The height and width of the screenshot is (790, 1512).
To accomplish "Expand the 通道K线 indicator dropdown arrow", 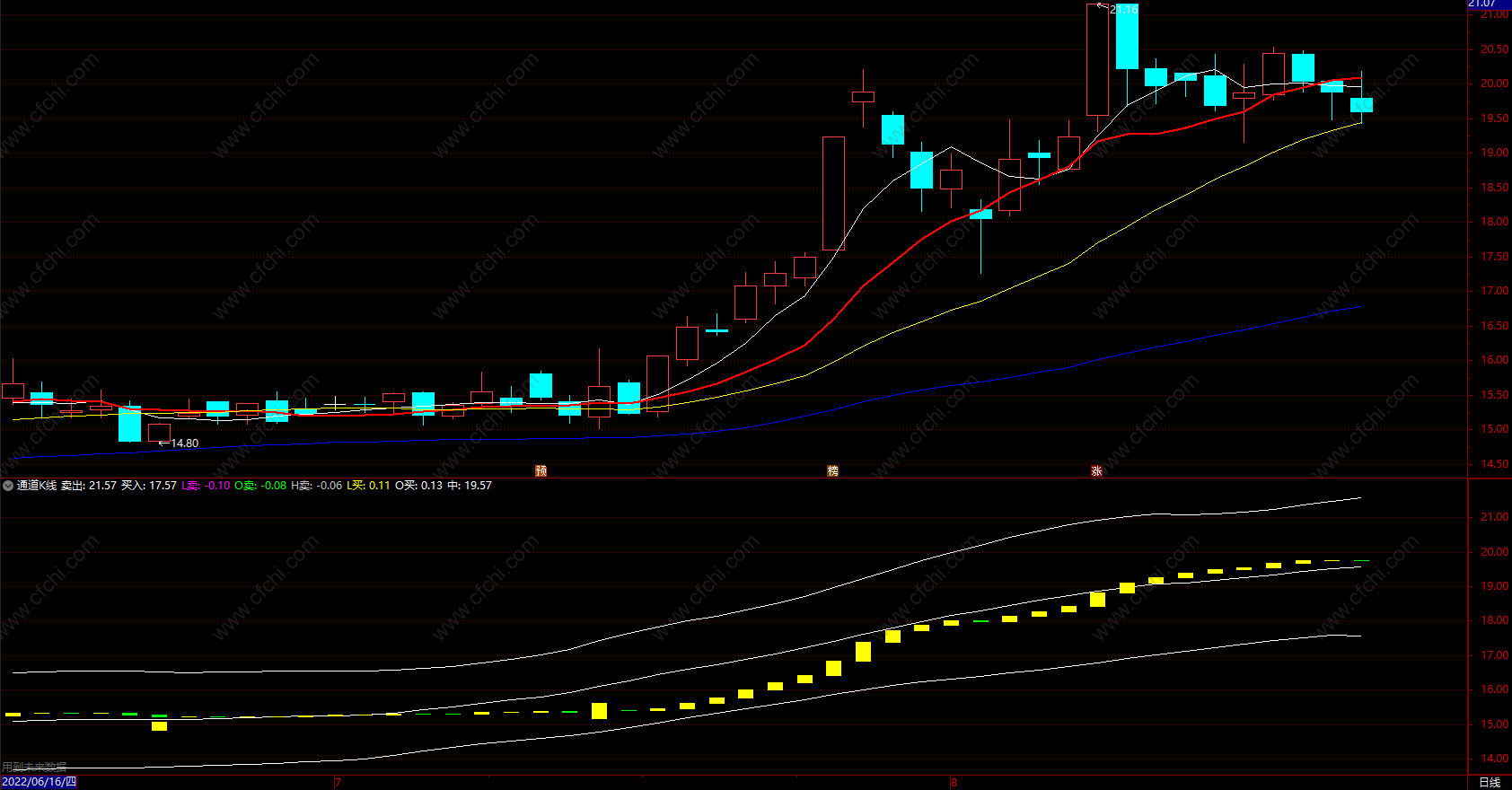I will [8, 486].
